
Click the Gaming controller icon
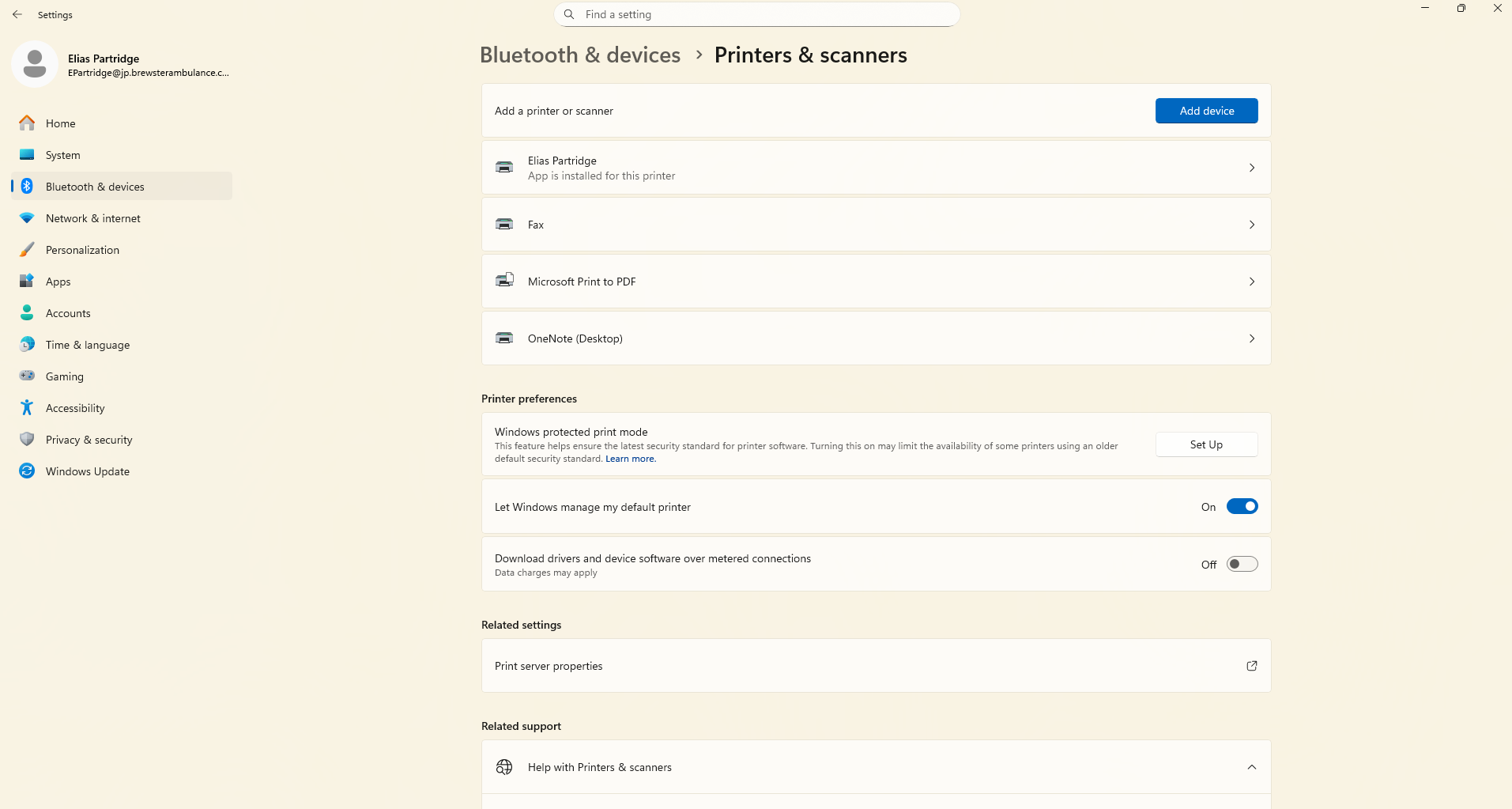(x=27, y=376)
